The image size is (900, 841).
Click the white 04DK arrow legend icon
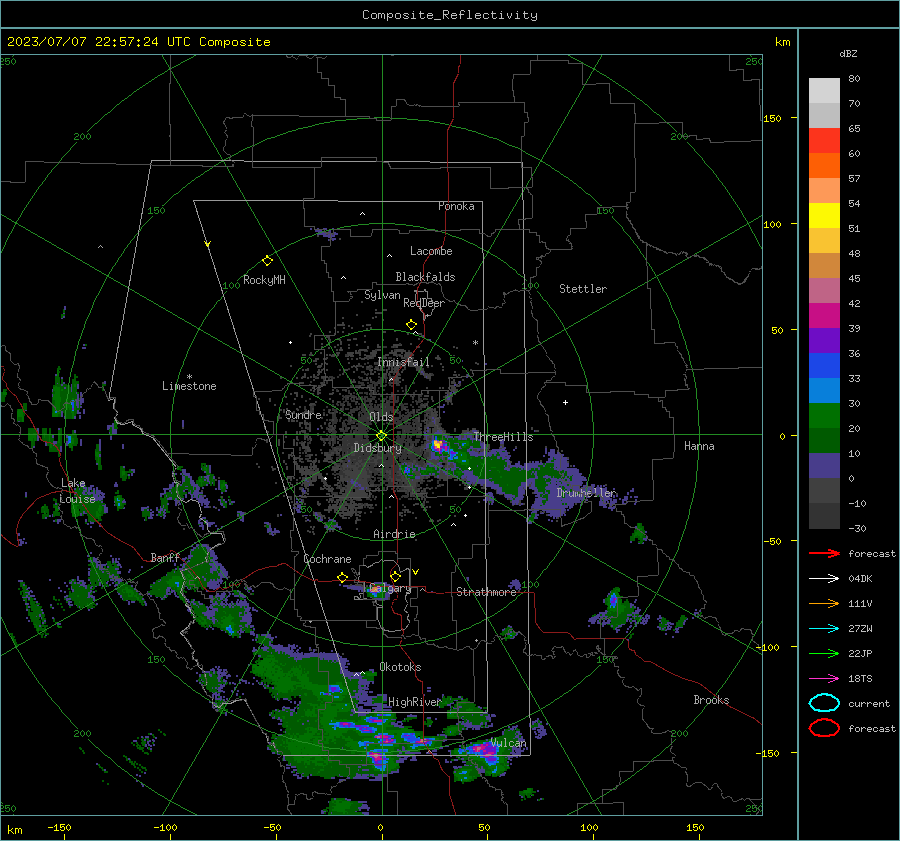(x=824, y=578)
